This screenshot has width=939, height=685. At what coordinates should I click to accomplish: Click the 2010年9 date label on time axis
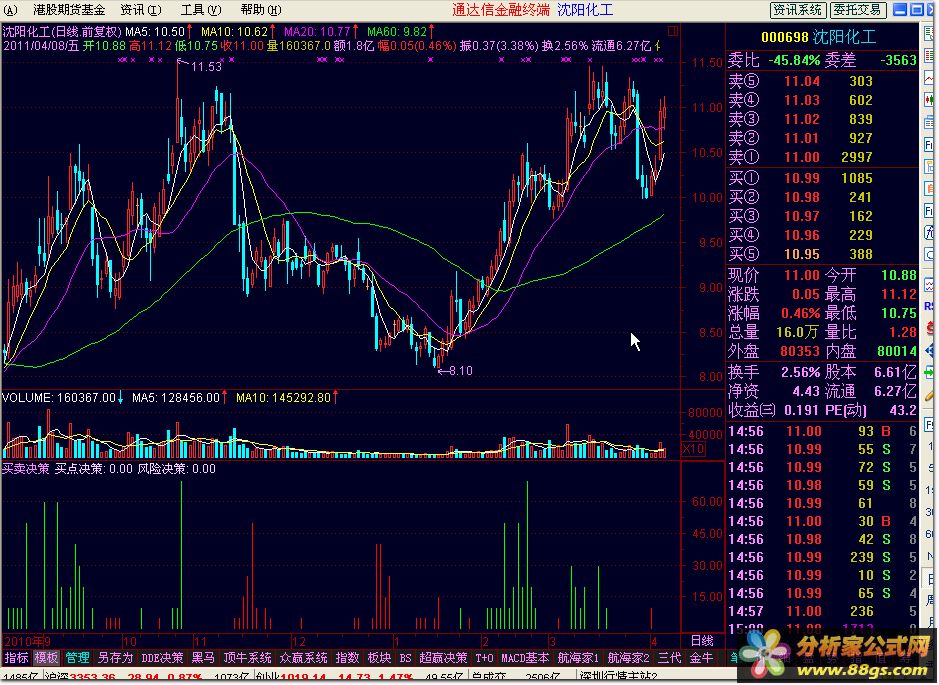(27, 641)
